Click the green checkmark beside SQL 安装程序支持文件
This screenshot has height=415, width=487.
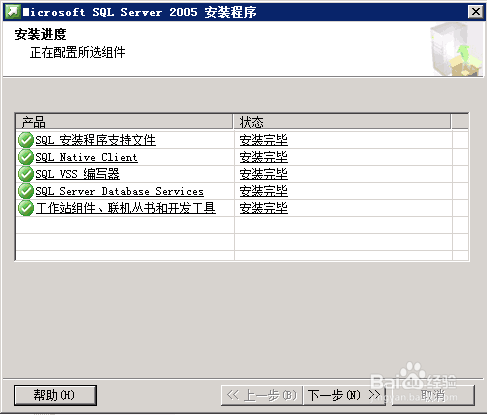pyautogui.click(x=26, y=140)
